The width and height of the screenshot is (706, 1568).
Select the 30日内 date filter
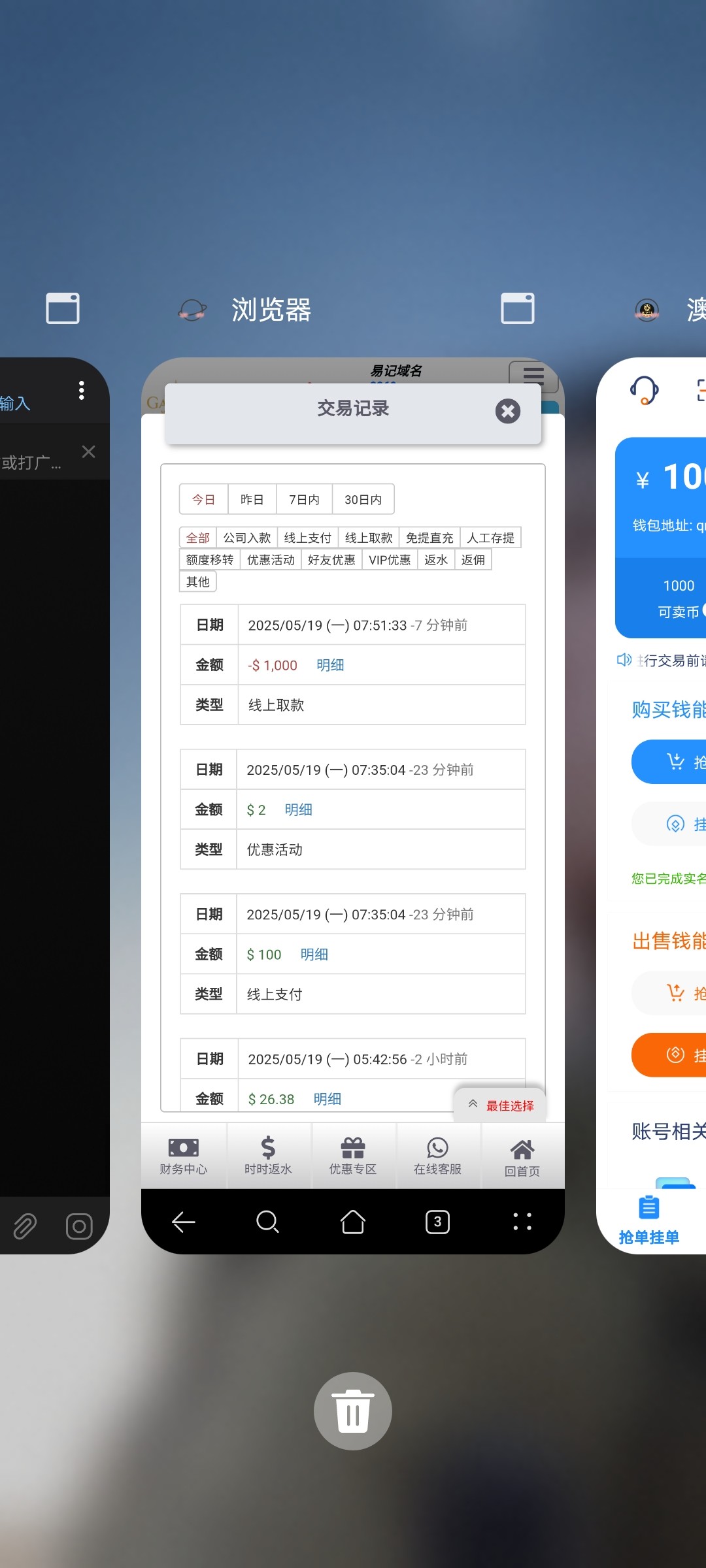point(363,500)
